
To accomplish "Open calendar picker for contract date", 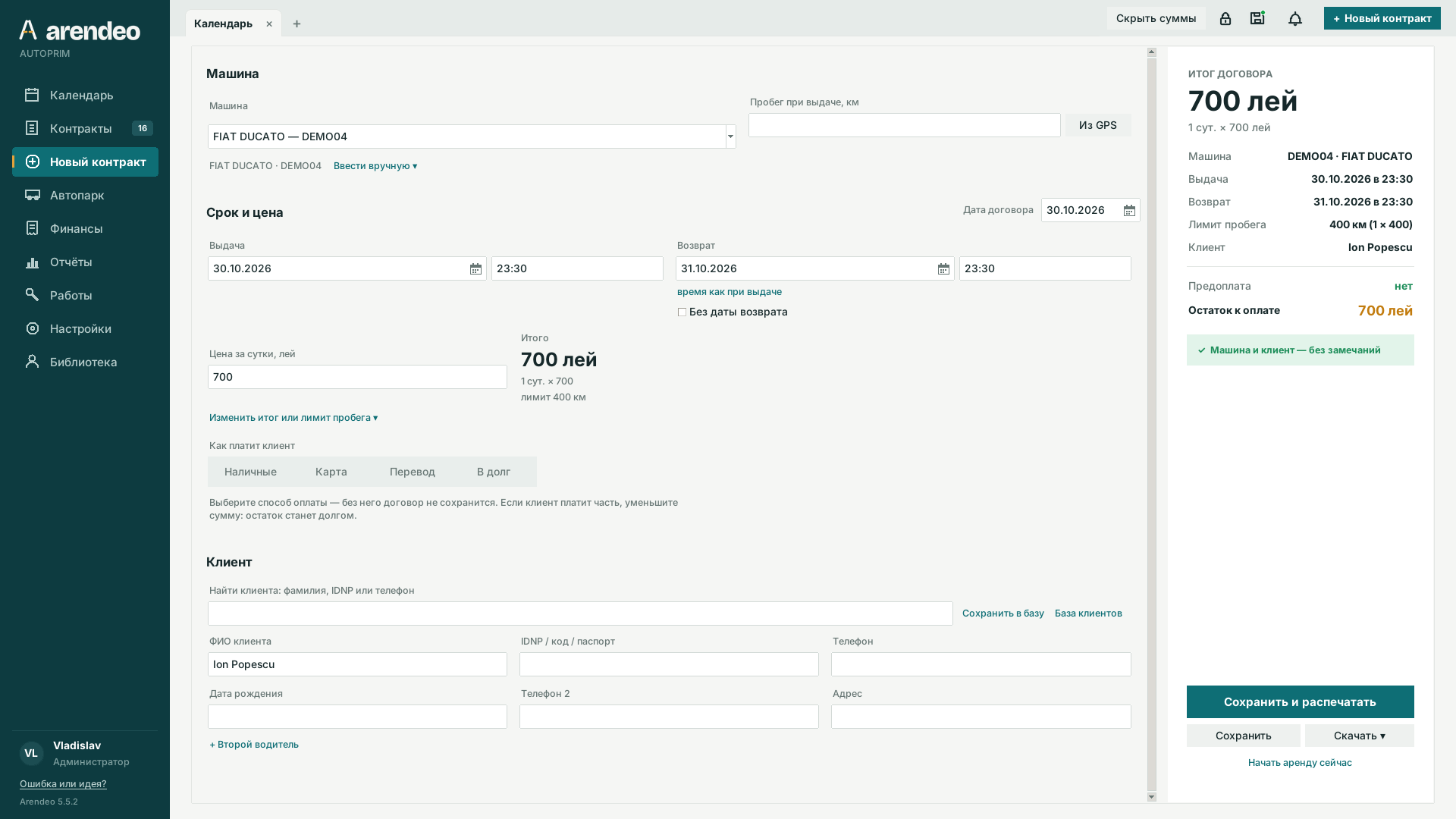I will coord(1129,211).
